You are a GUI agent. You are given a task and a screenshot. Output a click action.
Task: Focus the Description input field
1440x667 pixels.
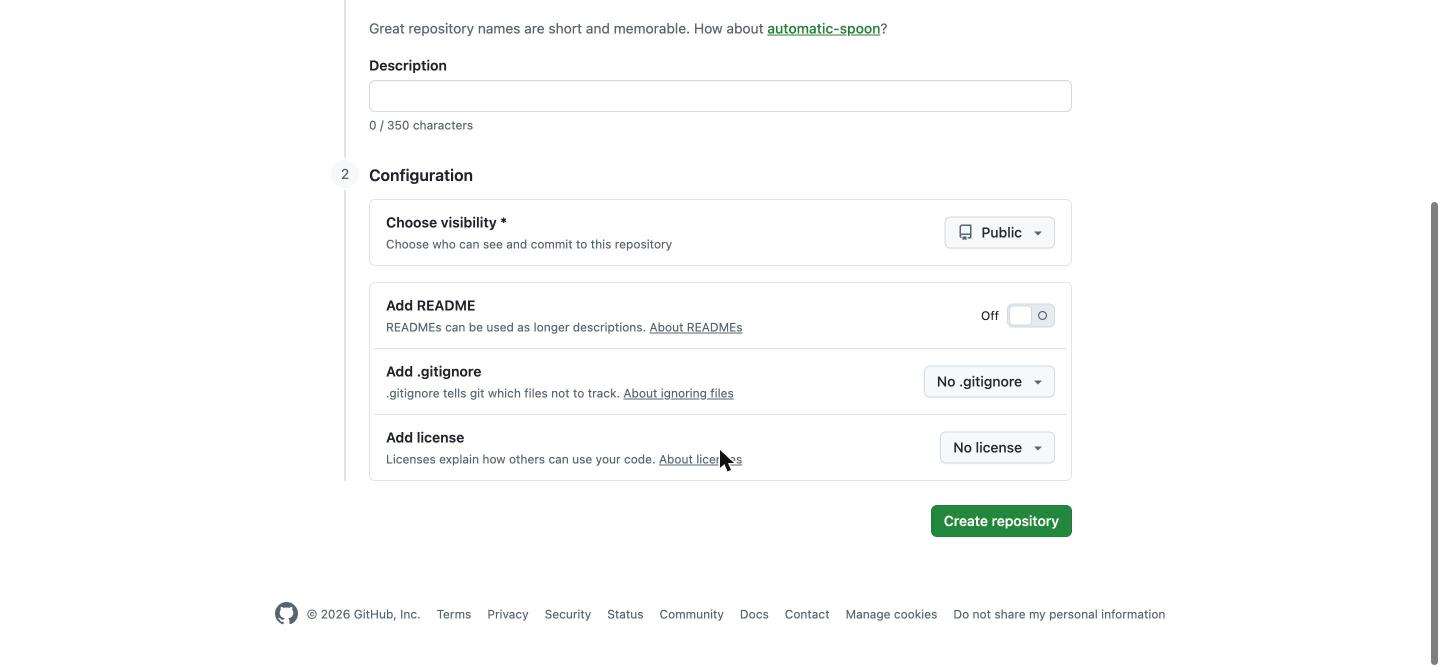720,96
